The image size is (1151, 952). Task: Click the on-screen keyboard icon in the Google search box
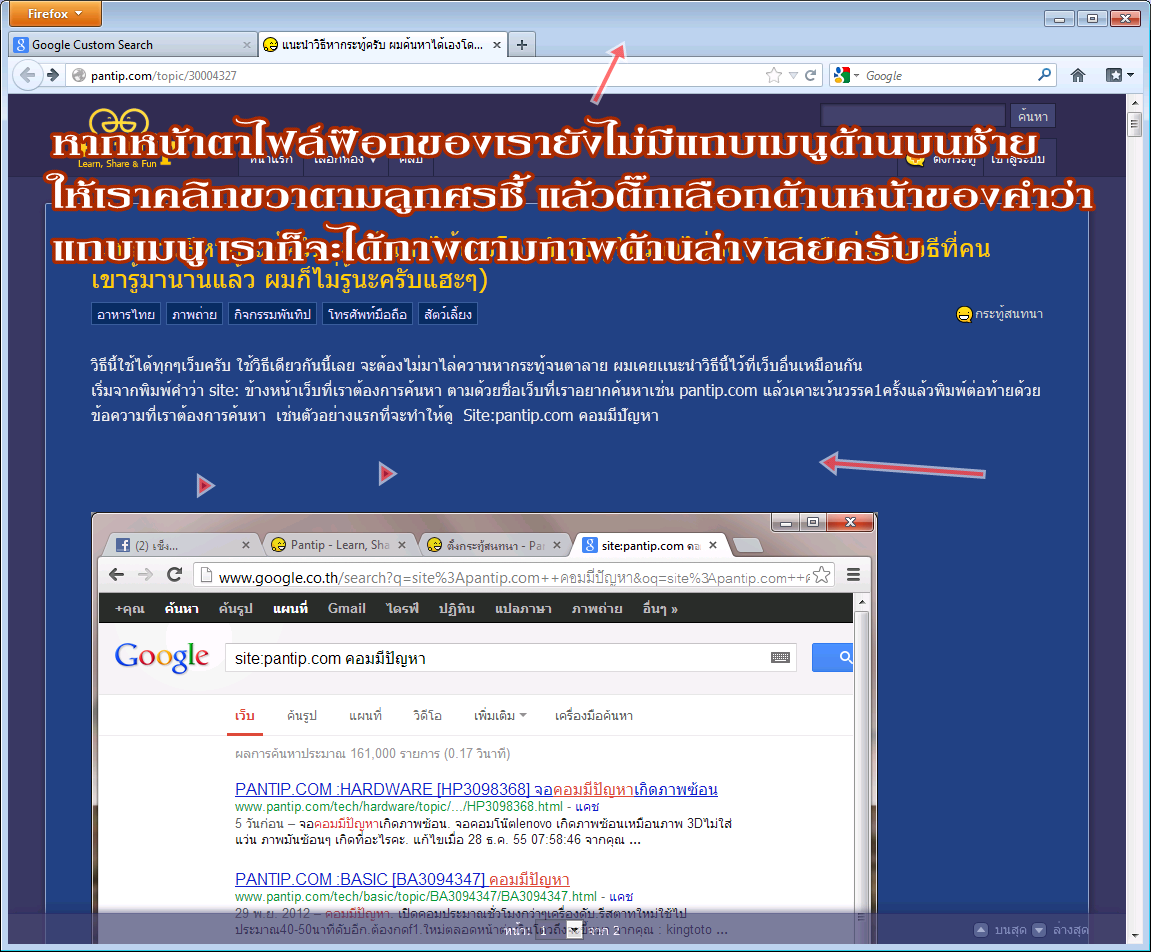pos(780,658)
